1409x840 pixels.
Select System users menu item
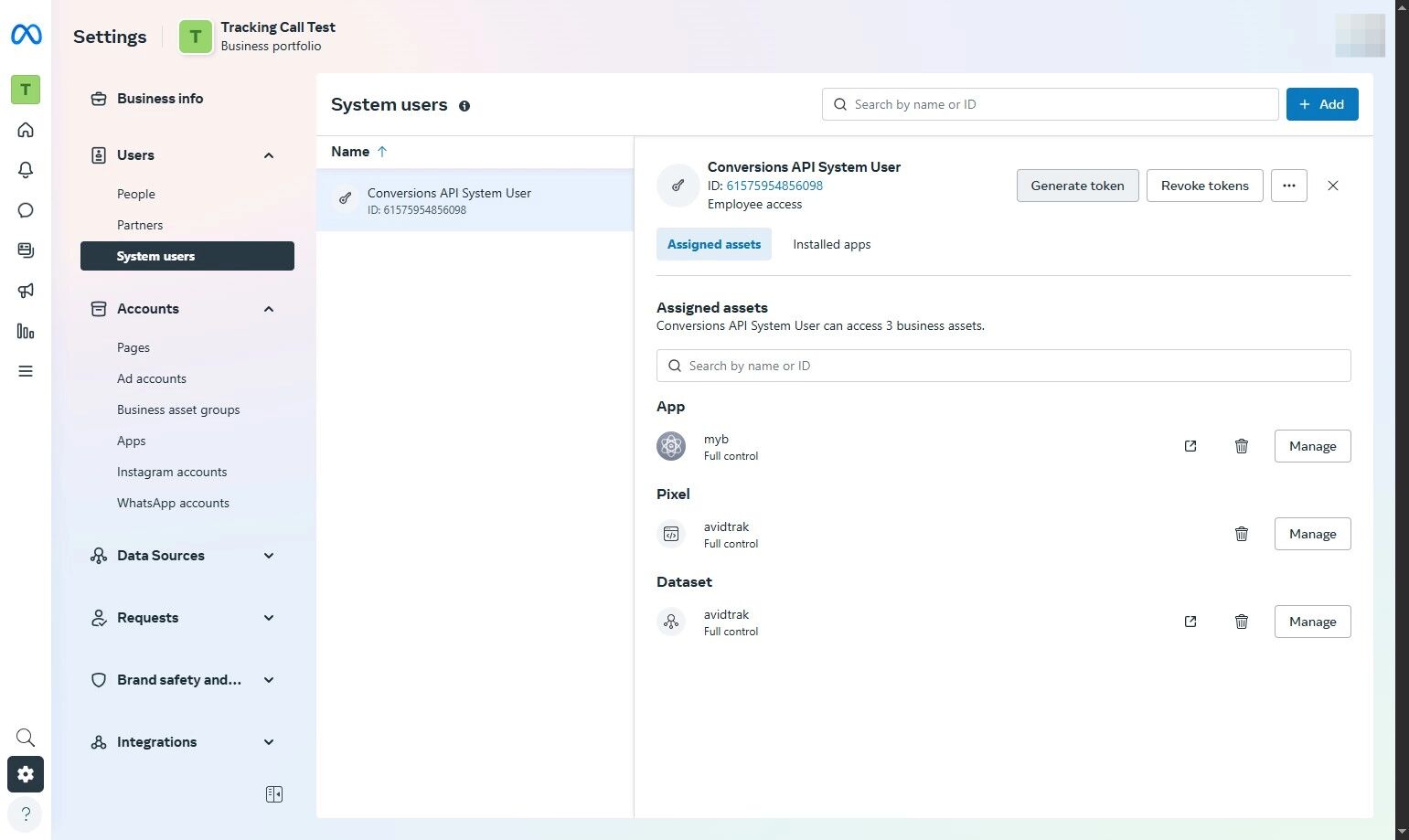pyautogui.click(x=187, y=256)
